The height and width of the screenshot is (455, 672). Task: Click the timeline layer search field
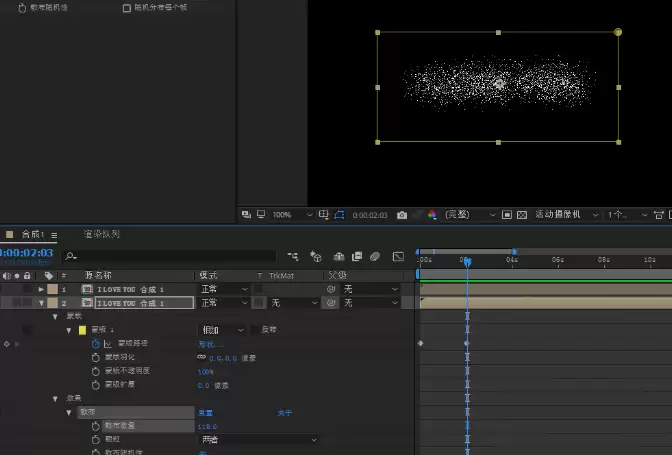[x=169, y=256]
